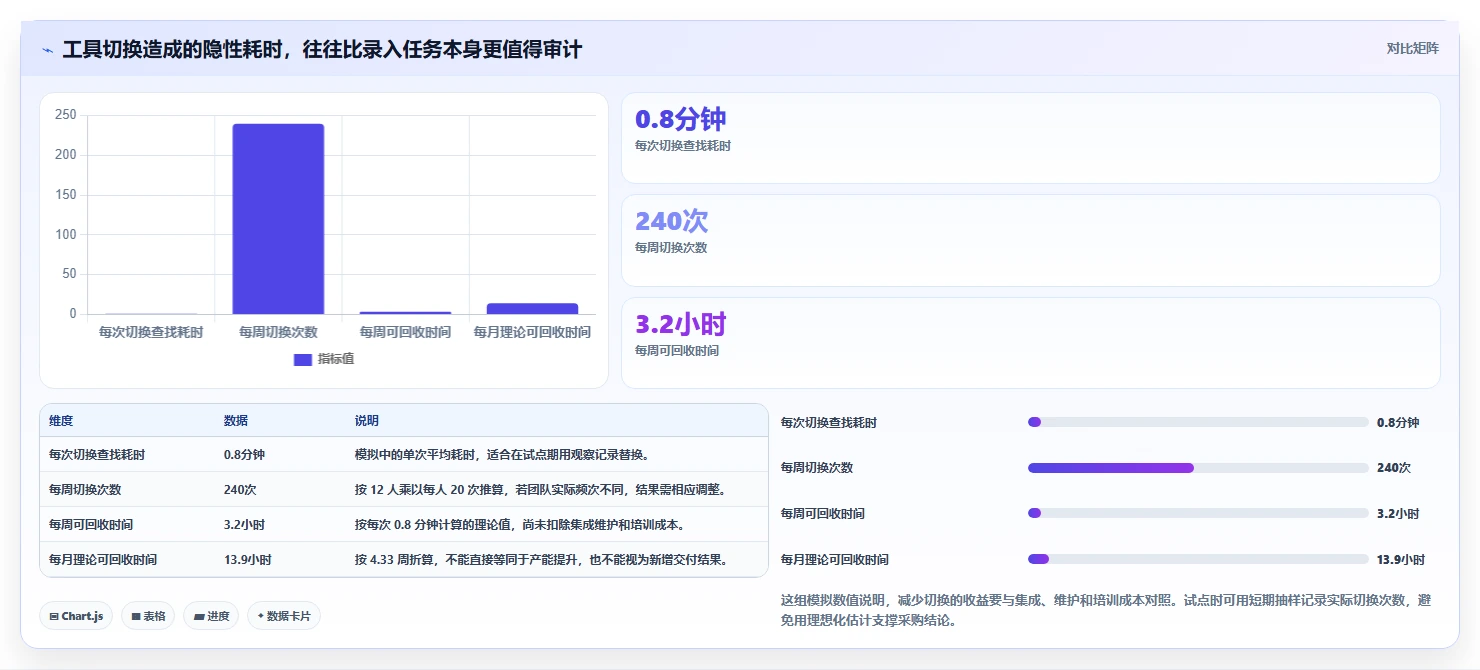Click the 3.2小时 stat card value
This screenshot has width=1480, height=670.
tap(680, 324)
